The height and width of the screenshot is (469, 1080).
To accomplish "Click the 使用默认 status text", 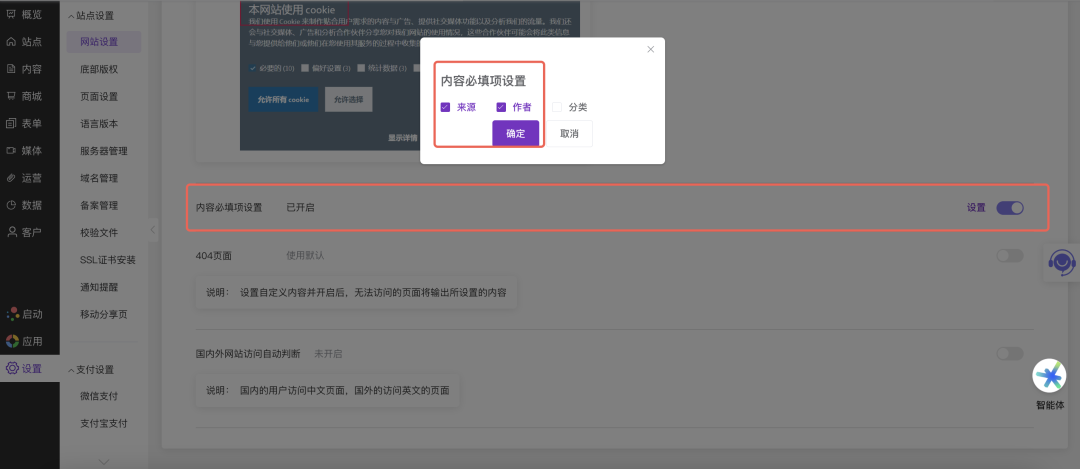I will (305, 256).
